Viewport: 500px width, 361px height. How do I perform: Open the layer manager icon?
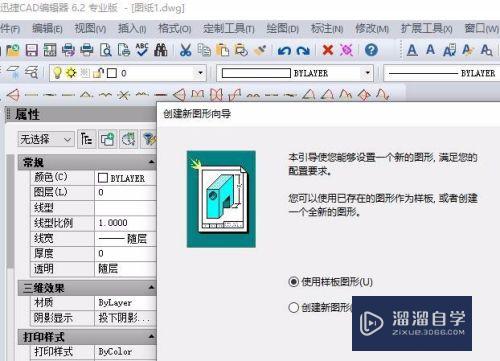[x=14, y=73]
